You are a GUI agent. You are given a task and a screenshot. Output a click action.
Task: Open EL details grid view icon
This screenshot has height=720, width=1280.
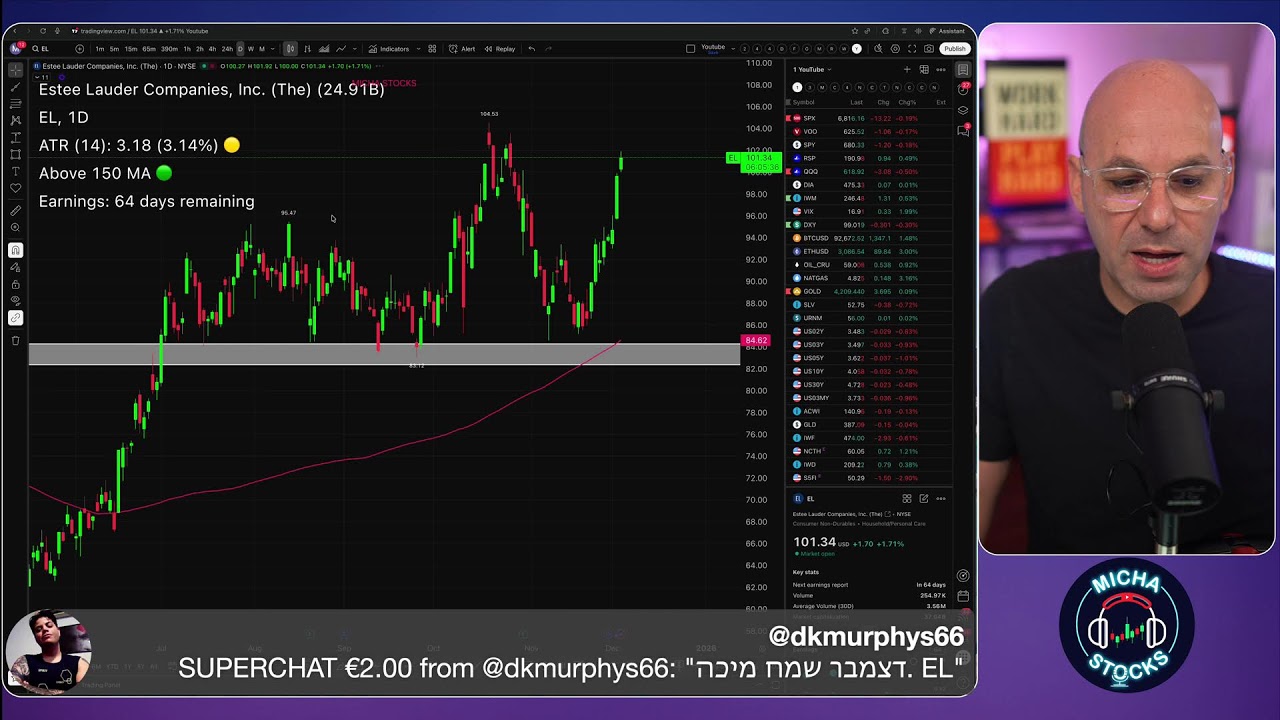click(x=907, y=498)
